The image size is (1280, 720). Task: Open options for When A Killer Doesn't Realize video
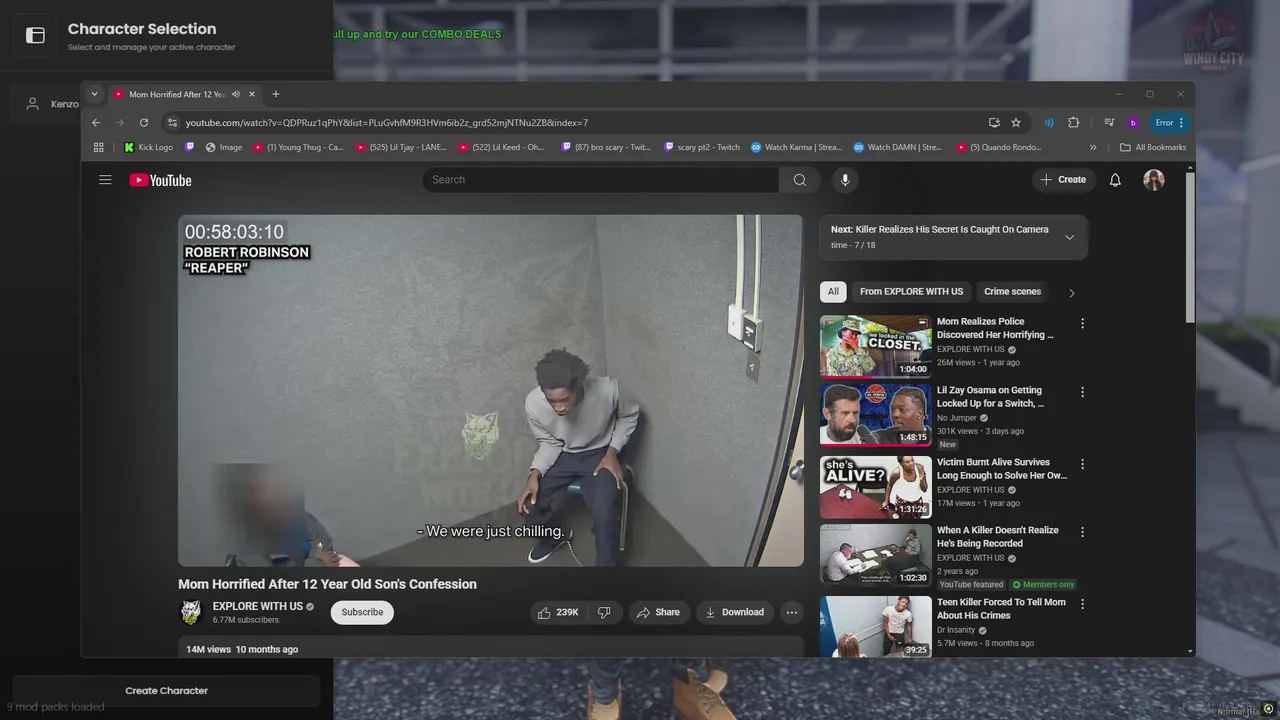(1082, 532)
